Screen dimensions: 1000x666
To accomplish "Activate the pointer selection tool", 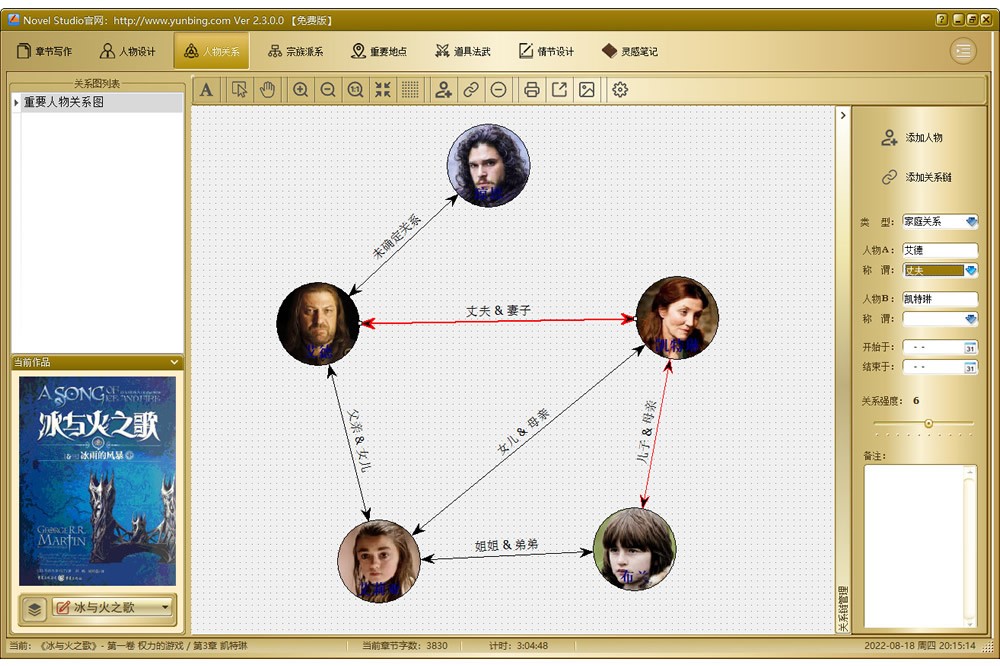I will click(239, 90).
